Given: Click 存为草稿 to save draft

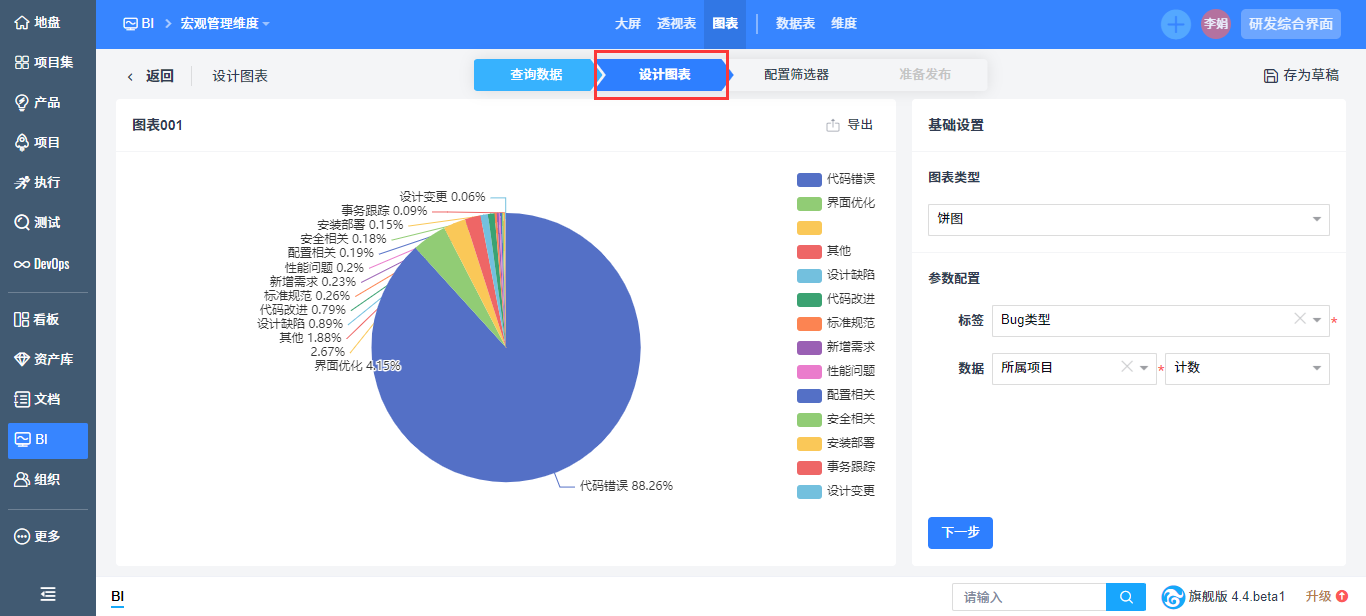Looking at the screenshot, I should (x=1300, y=75).
